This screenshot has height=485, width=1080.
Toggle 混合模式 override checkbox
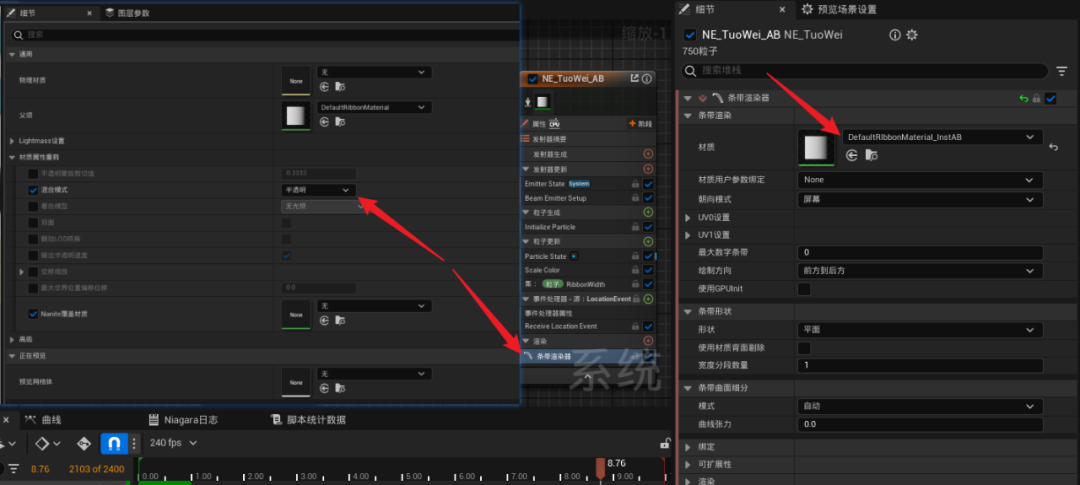click(x=33, y=190)
